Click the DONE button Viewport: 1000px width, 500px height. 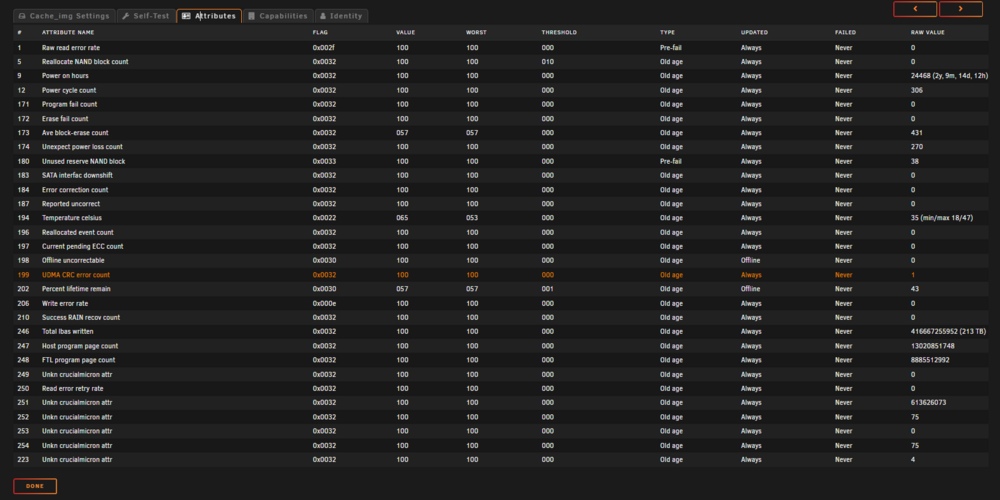[x=35, y=486]
